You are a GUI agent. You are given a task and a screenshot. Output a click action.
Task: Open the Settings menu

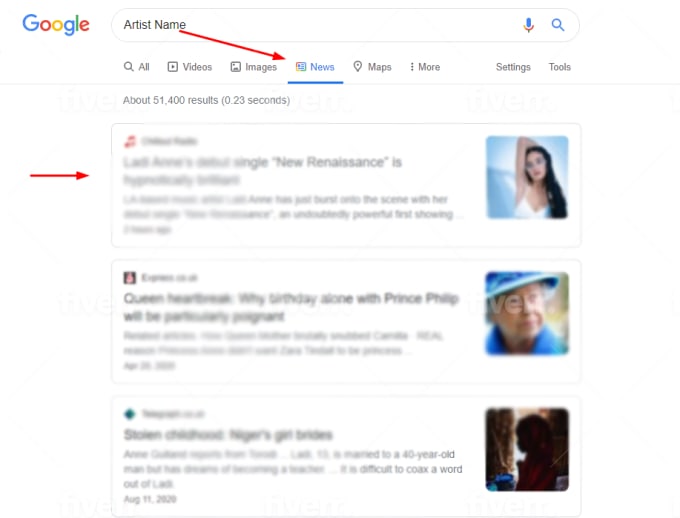pos(513,67)
